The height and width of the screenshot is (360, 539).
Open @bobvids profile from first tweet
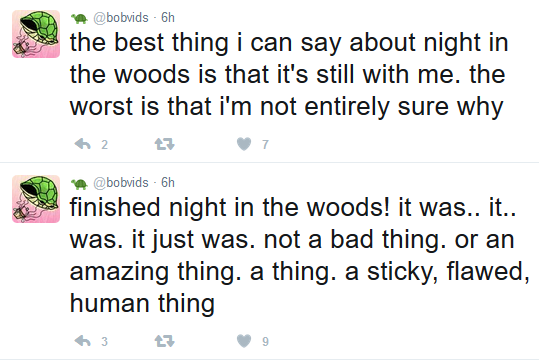point(121,18)
